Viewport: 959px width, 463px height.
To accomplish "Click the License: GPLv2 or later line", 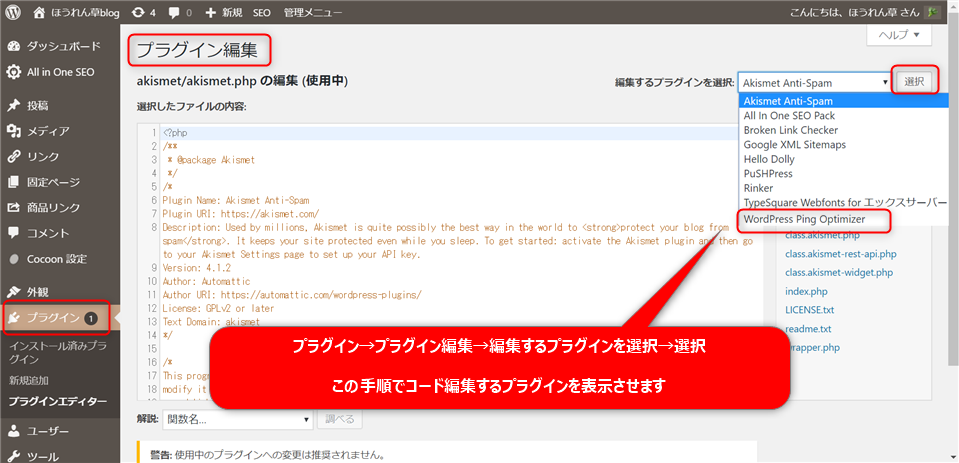I will coord(218,308).
